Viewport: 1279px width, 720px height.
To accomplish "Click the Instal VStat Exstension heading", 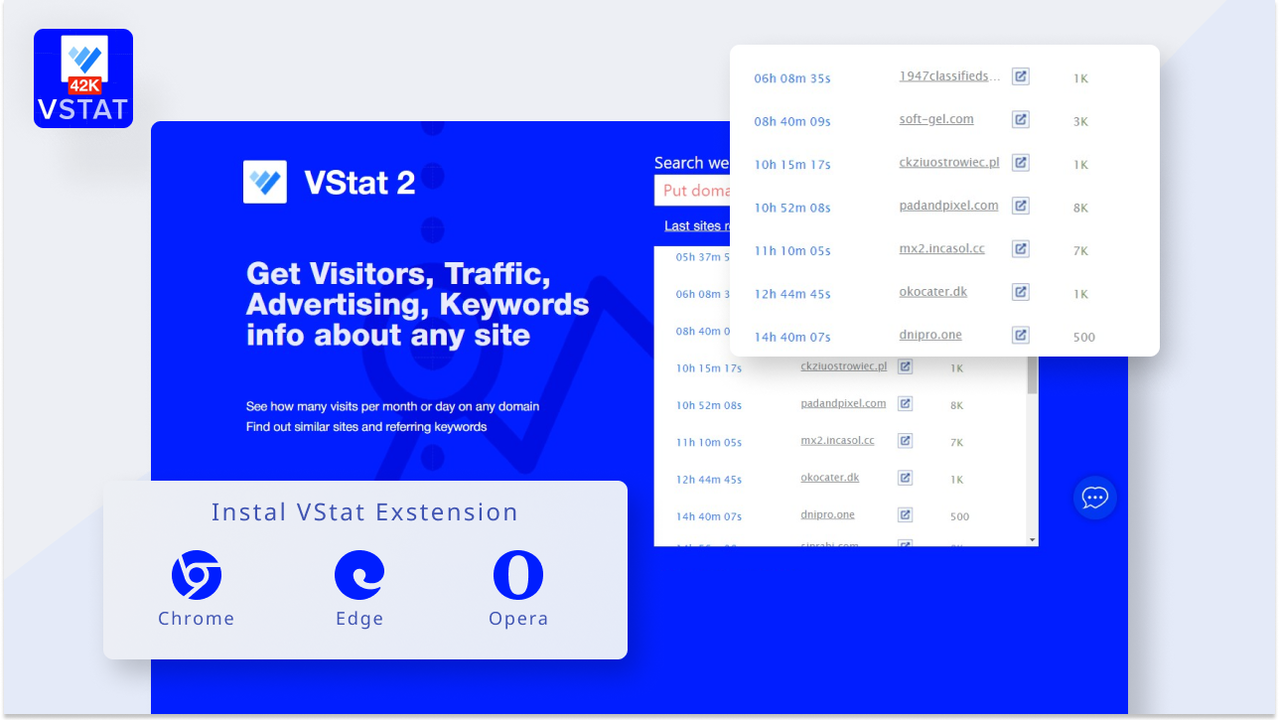I will click(x=365, y=512).
